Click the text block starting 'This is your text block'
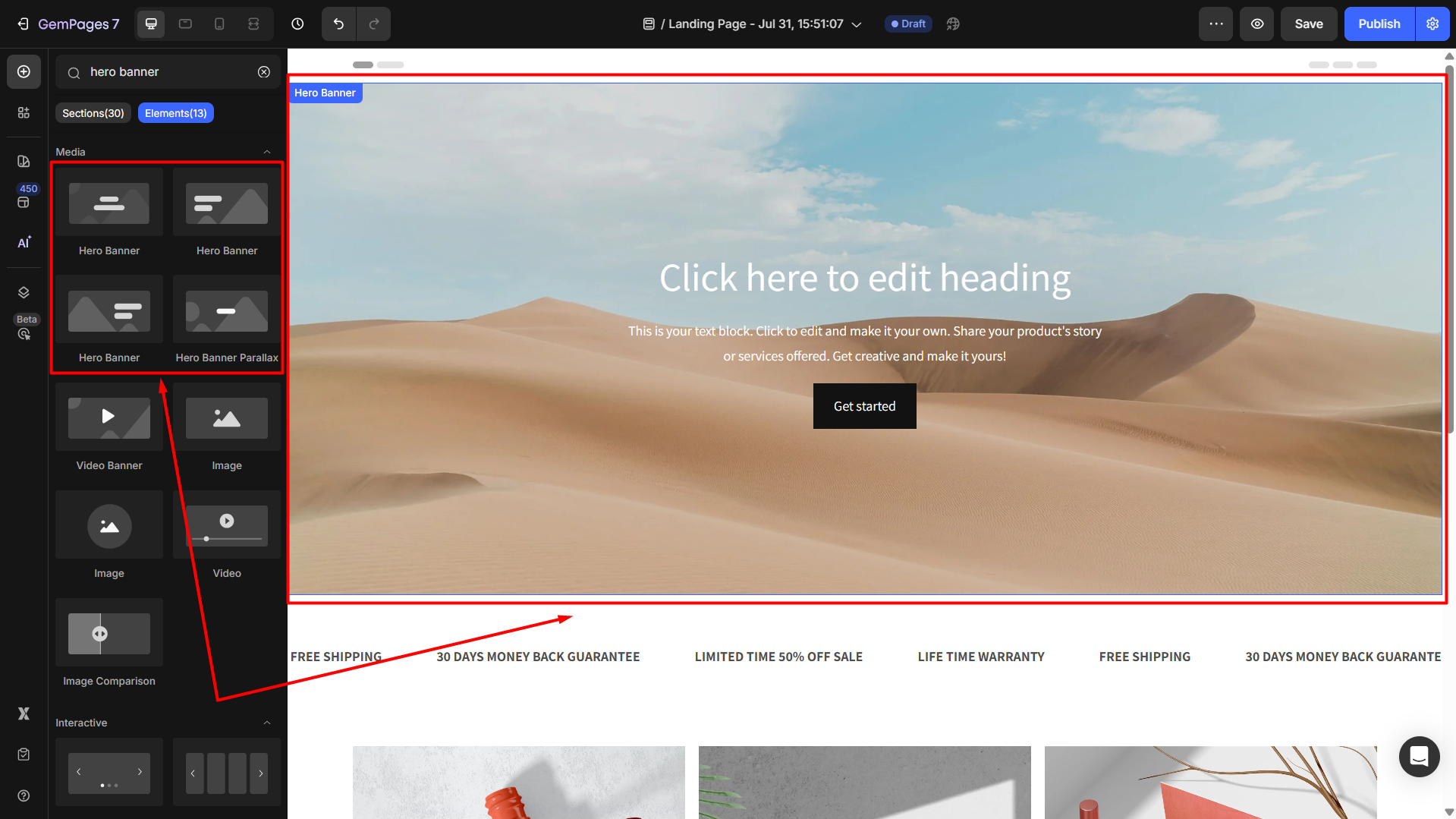This screenshot has height=819, width=1456. (865, 344)
